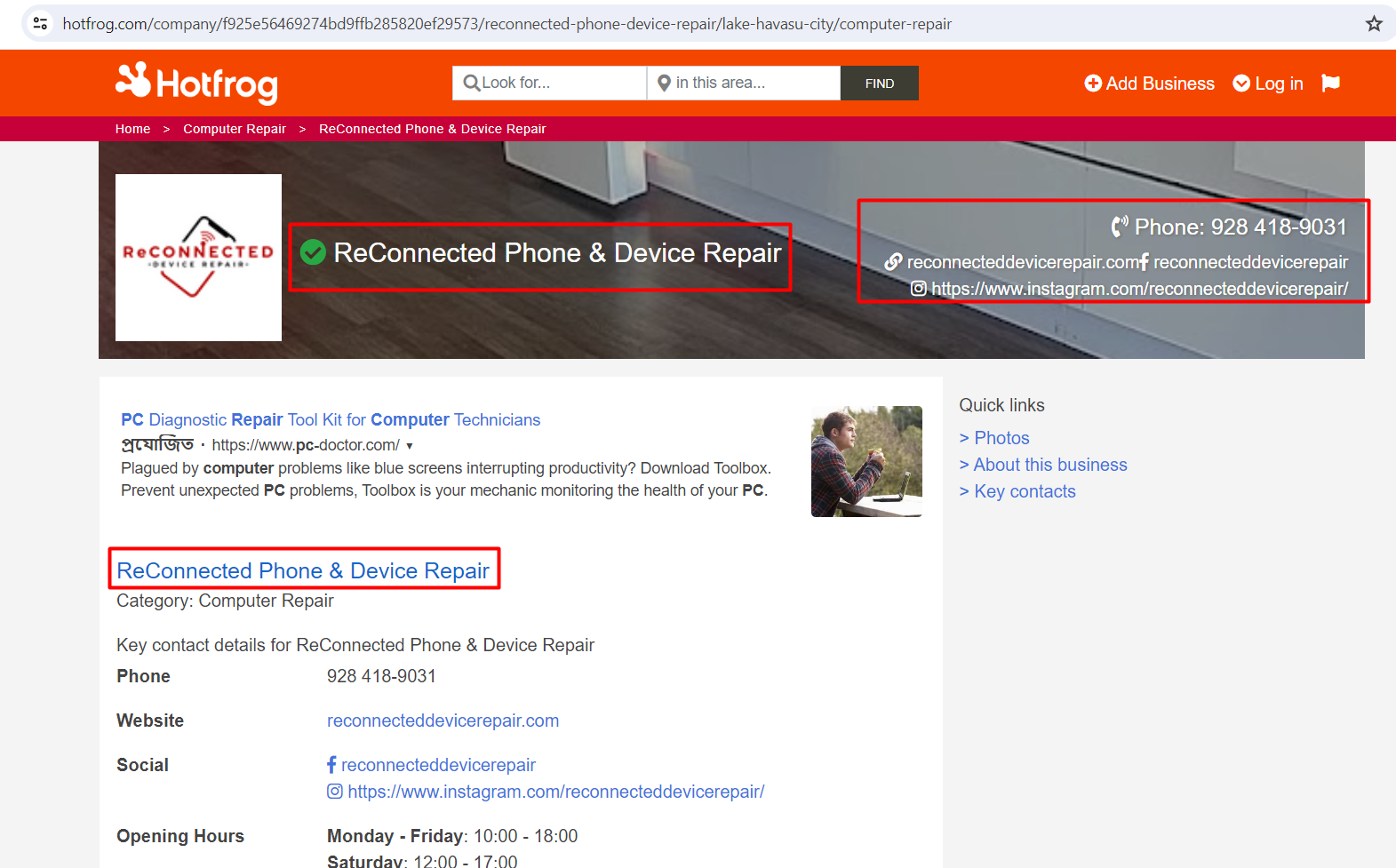Open the ad options dropdown arrow
The width and height of the screenshot is (1396, 868).
click(x=410, y=446)
